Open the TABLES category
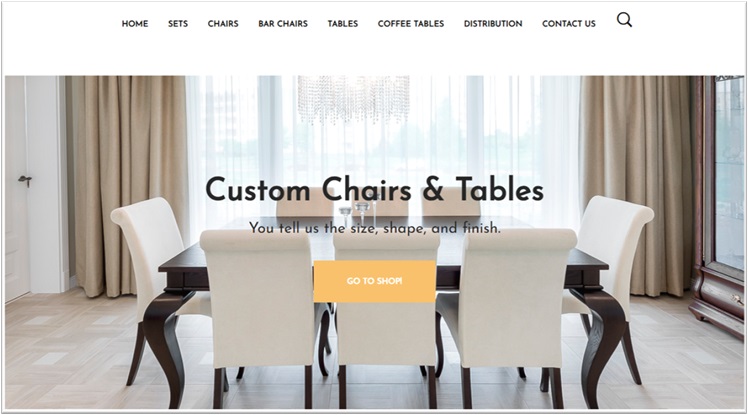The width and height of the screenshot is (748, 415). [343, 23]
